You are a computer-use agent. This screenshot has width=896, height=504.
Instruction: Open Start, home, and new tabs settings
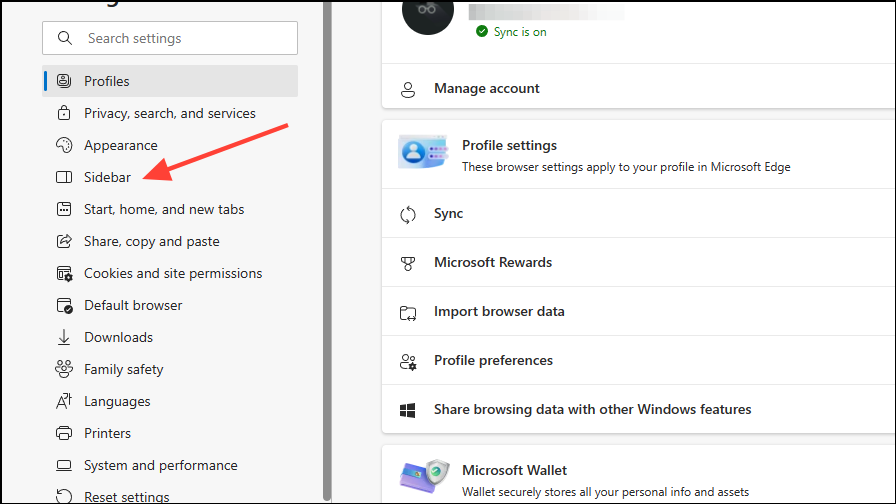tap(164, 209)
